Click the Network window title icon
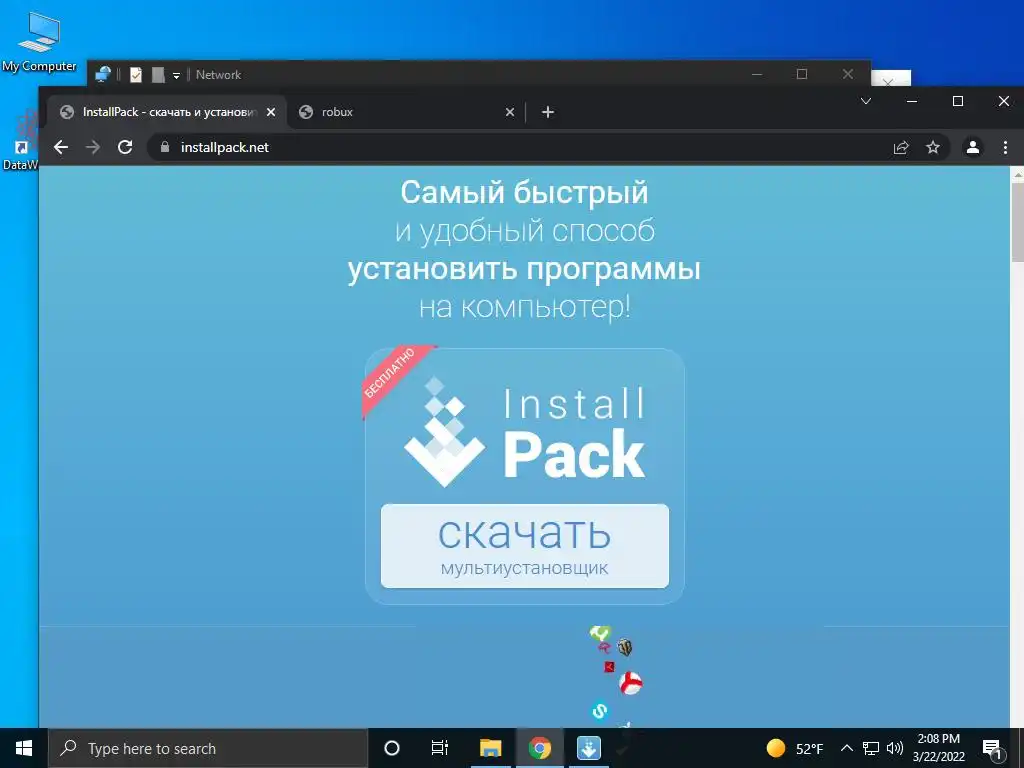Image resolution: width=1024 pixels, height=768 pixels. click(x=103, y=74)
